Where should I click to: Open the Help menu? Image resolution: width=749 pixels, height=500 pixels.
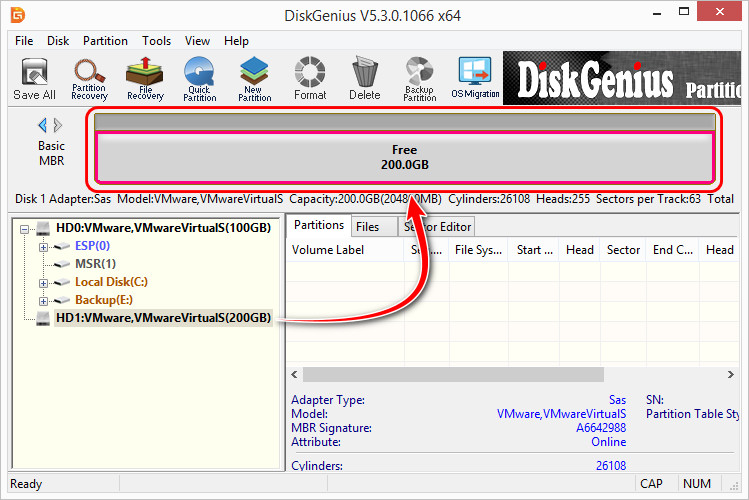coord(236,41)
